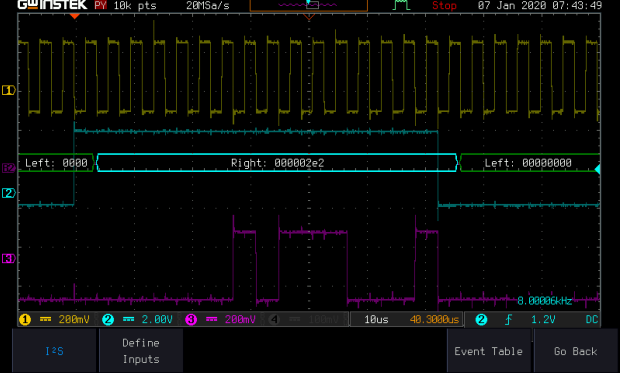This screenshot has height=373, width=620.
Task: Select the channel 1 ground marker
Action: pyautogui.click(x=8, y=90)
